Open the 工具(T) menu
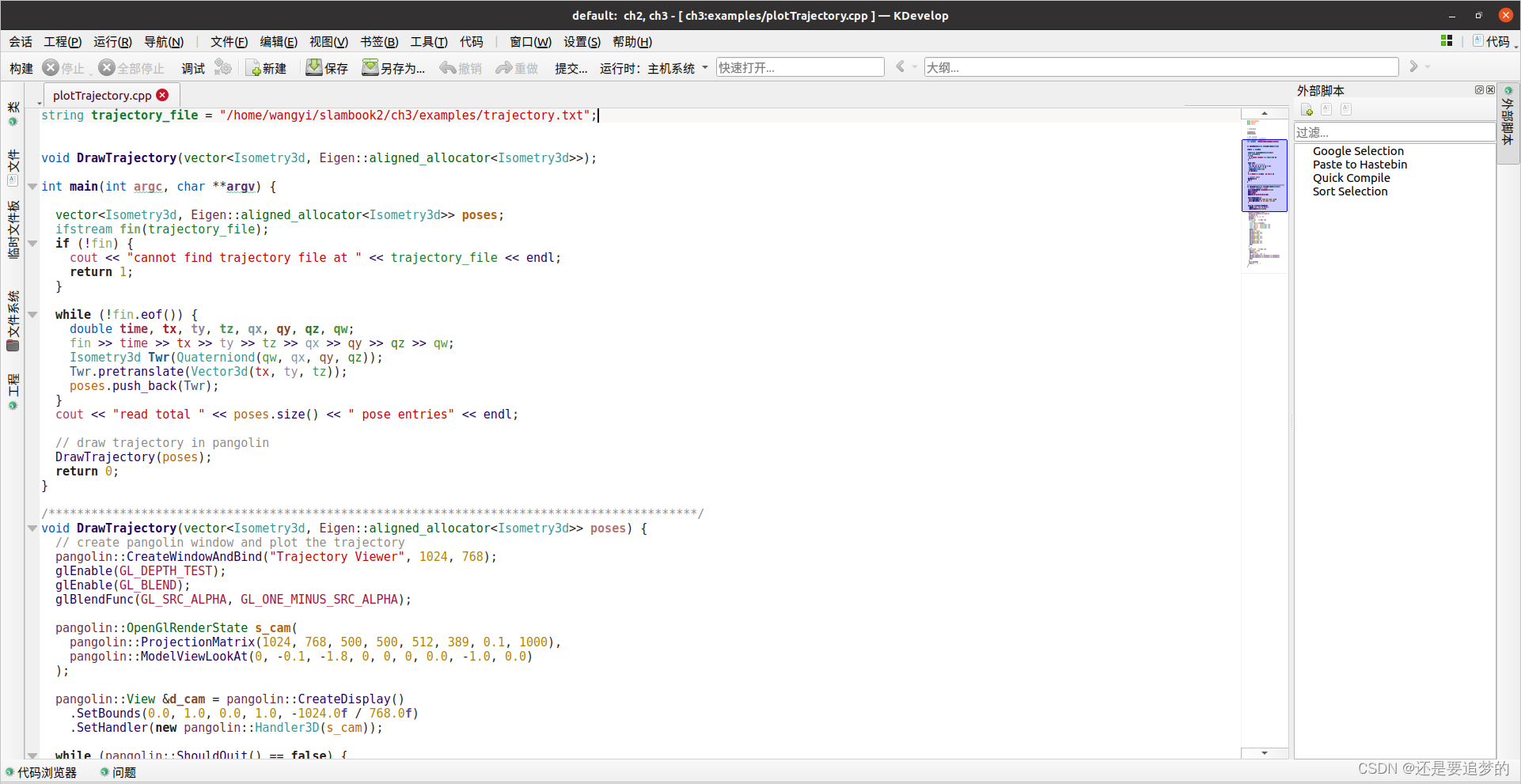Image resolution: width=1521 pixels, height=784 pixels. [429, 42]
